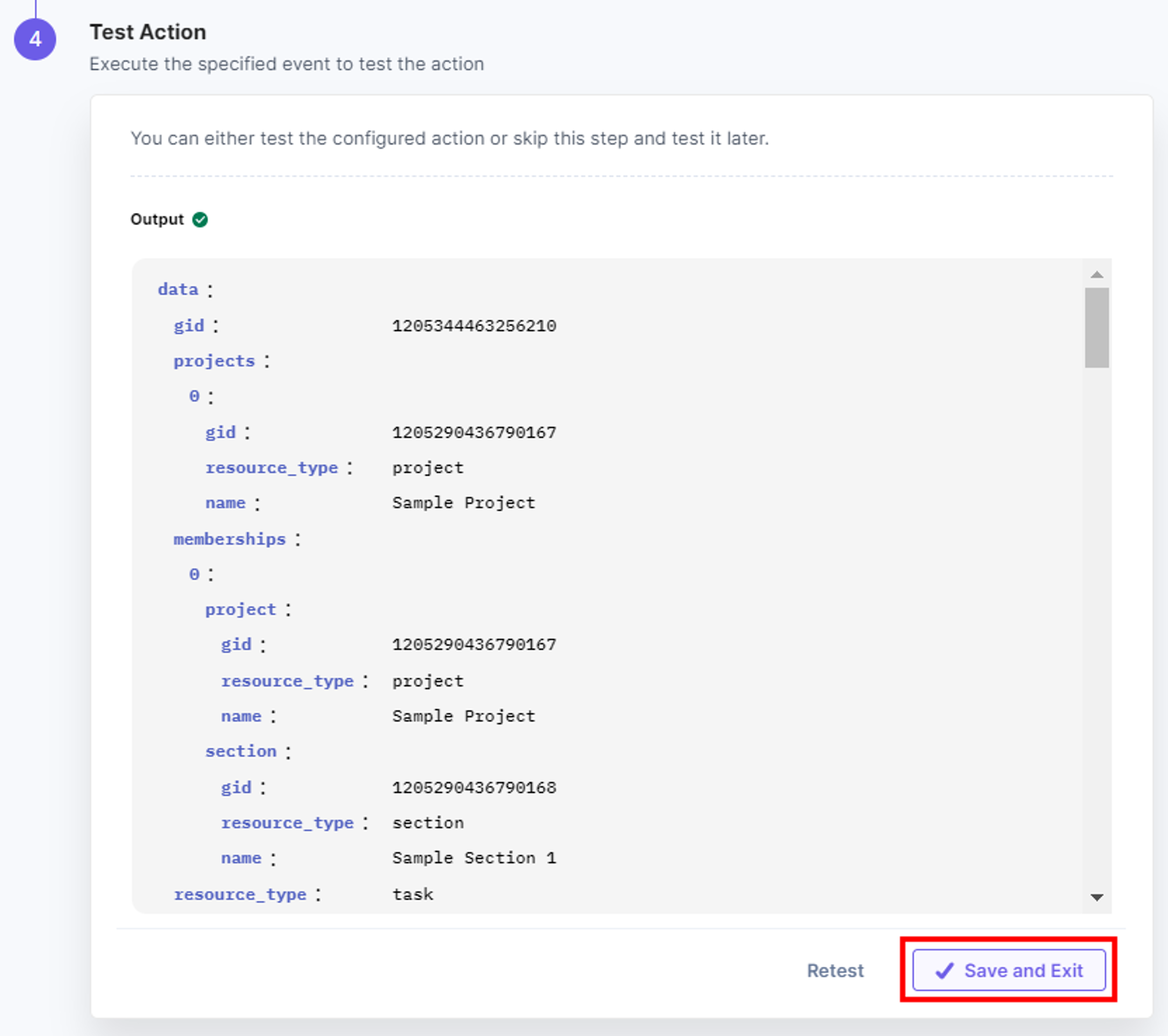Click the output panel scrollbar thumb
Viewport: 1168px width, 1036px height.
click(x=1097, y=327)
